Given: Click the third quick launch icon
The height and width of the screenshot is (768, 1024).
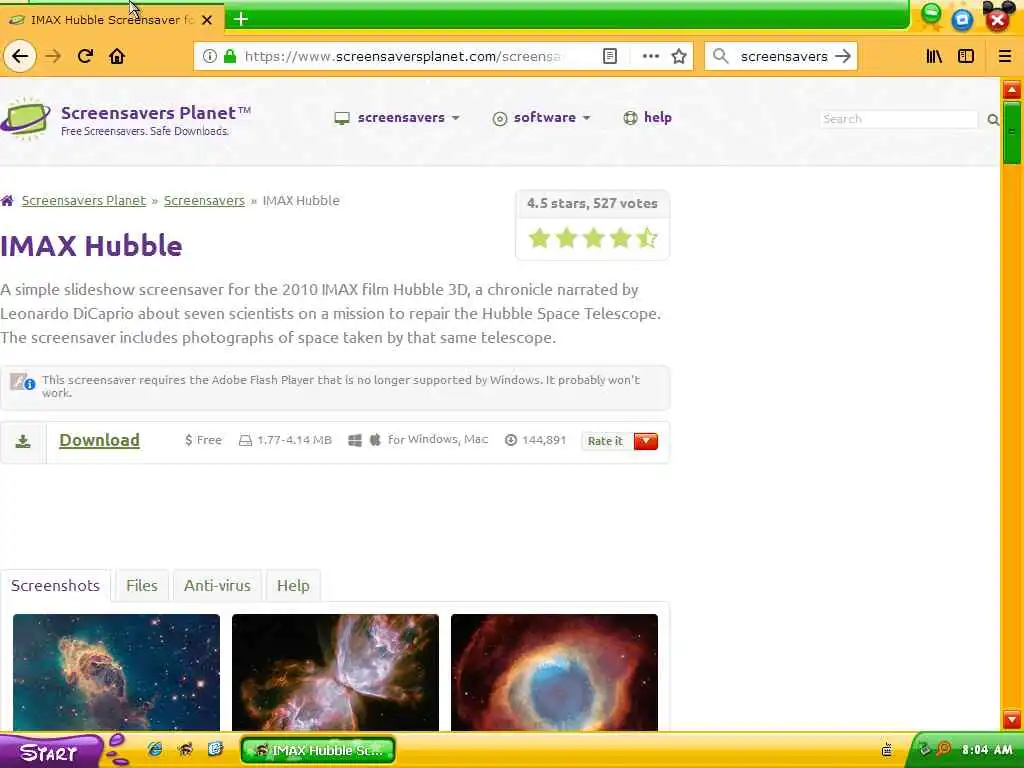Looking at the screenshot, I should [x=216, y=749].
